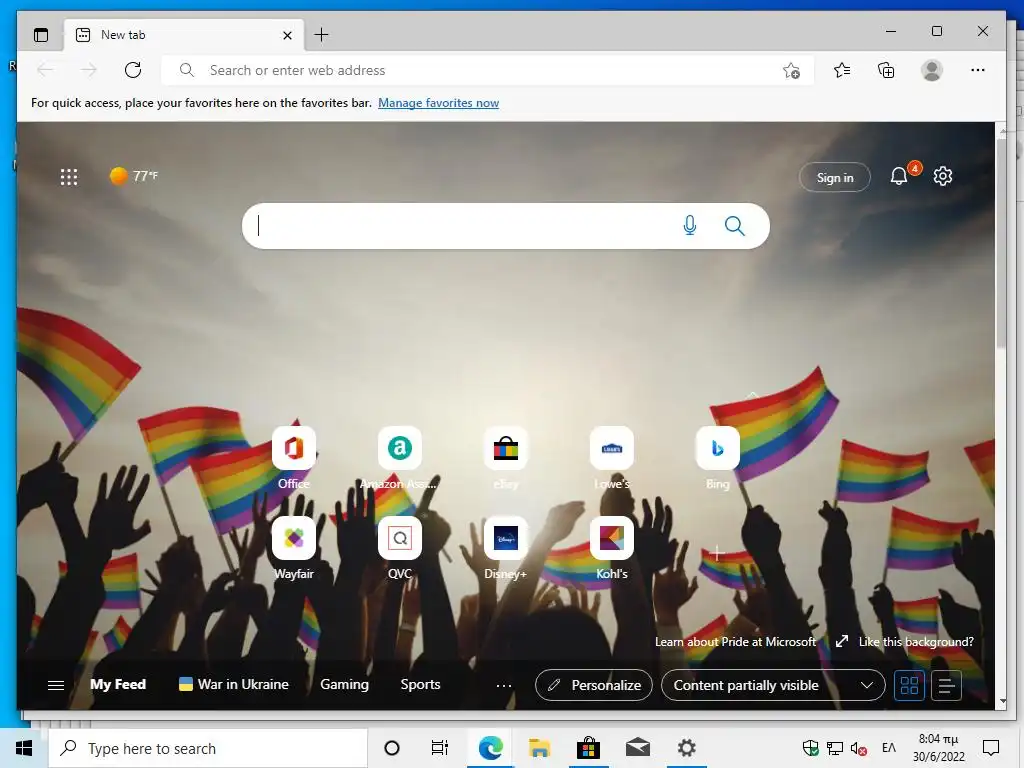Refresh the page

(x=133, y=70)
